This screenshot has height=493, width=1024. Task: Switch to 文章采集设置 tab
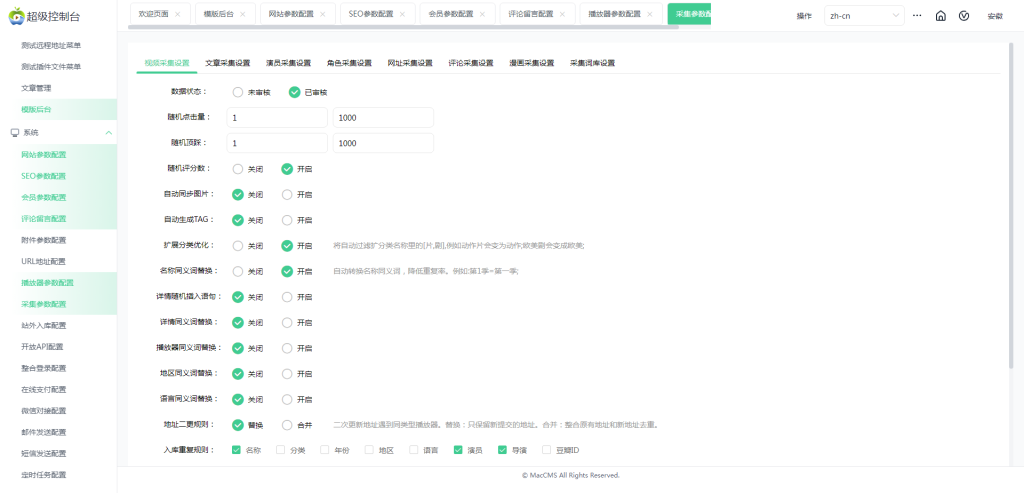pyautogui.click(x=227, y=63)
